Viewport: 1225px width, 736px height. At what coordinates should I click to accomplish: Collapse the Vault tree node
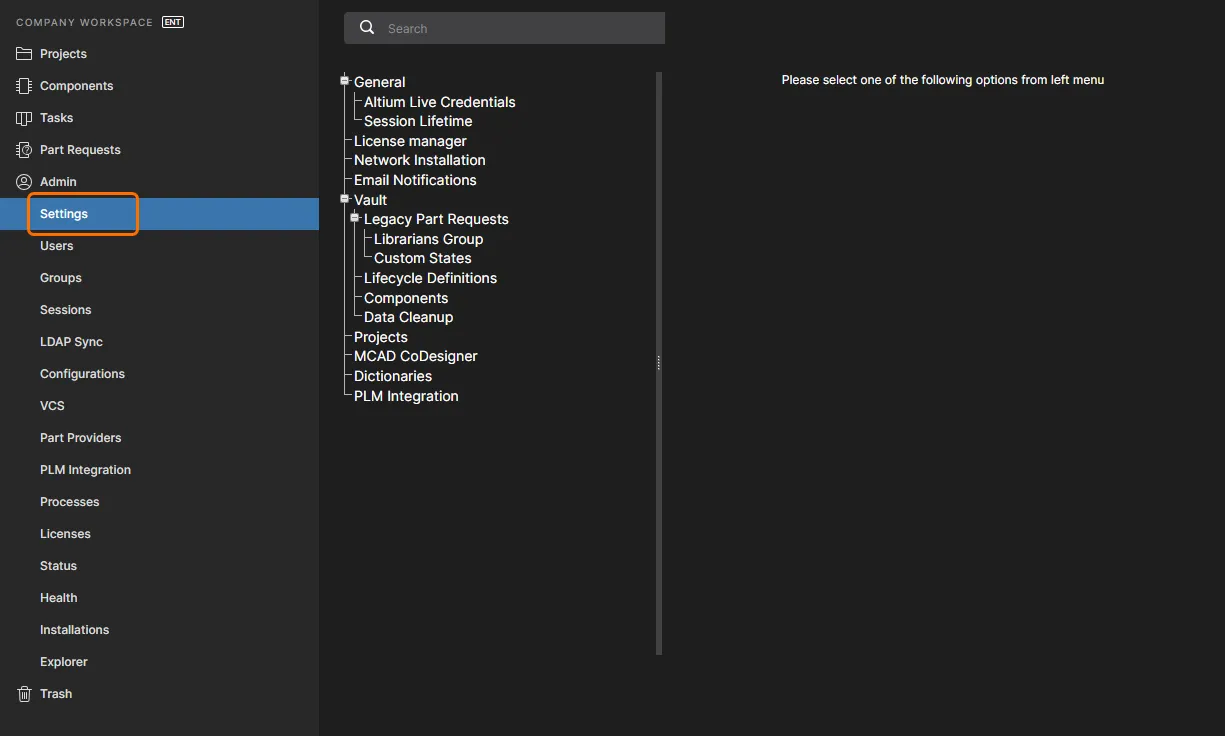tap(345, 199)
